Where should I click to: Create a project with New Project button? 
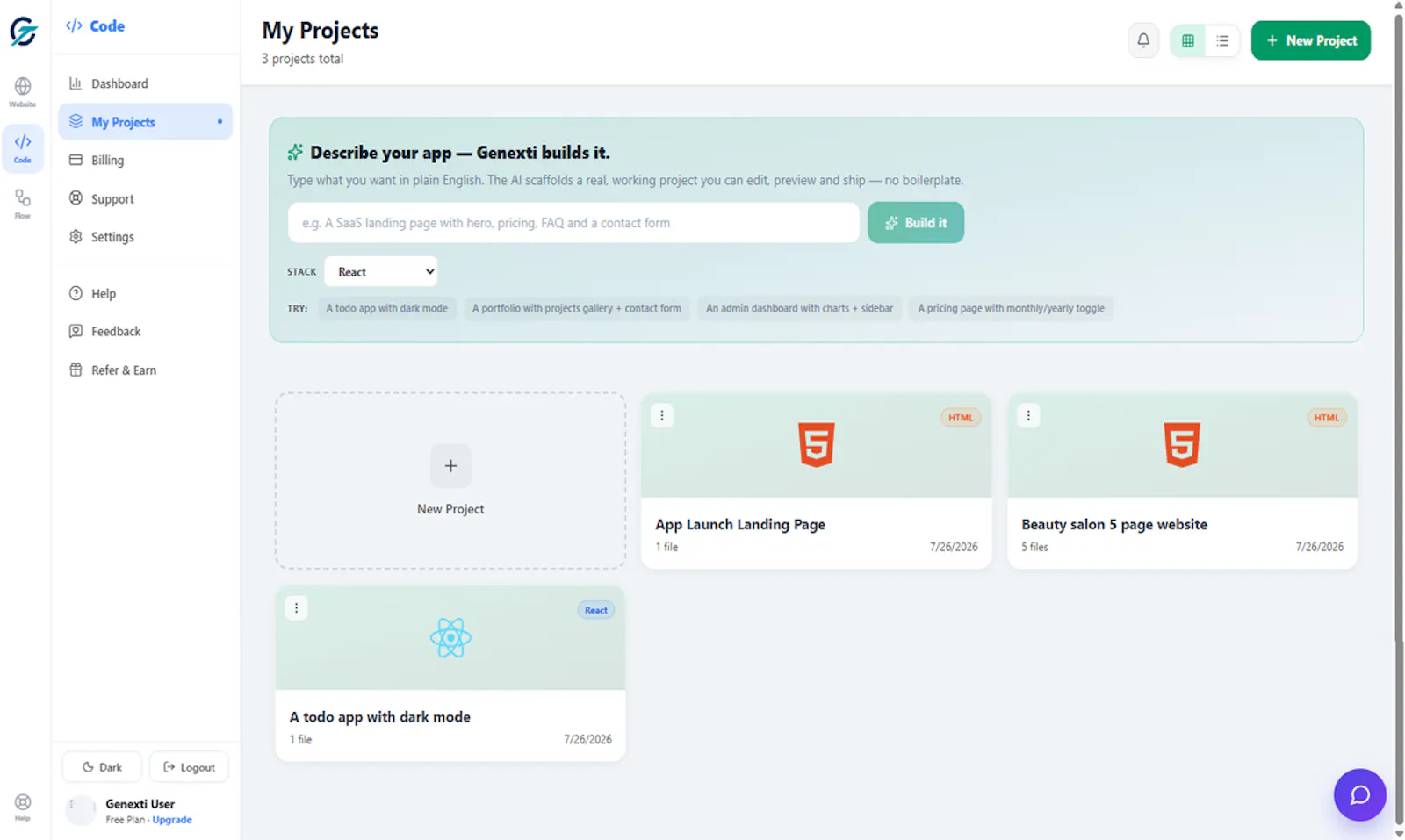[x=1310, y=40]
